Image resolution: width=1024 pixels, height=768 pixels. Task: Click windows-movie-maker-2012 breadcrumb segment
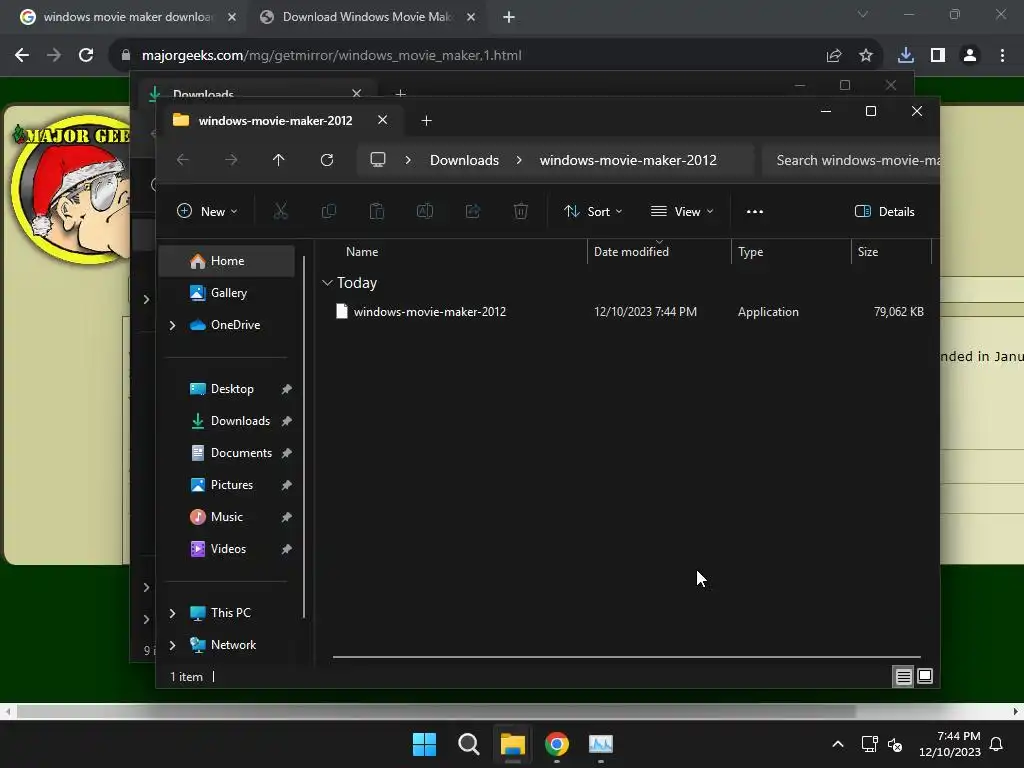628,160
